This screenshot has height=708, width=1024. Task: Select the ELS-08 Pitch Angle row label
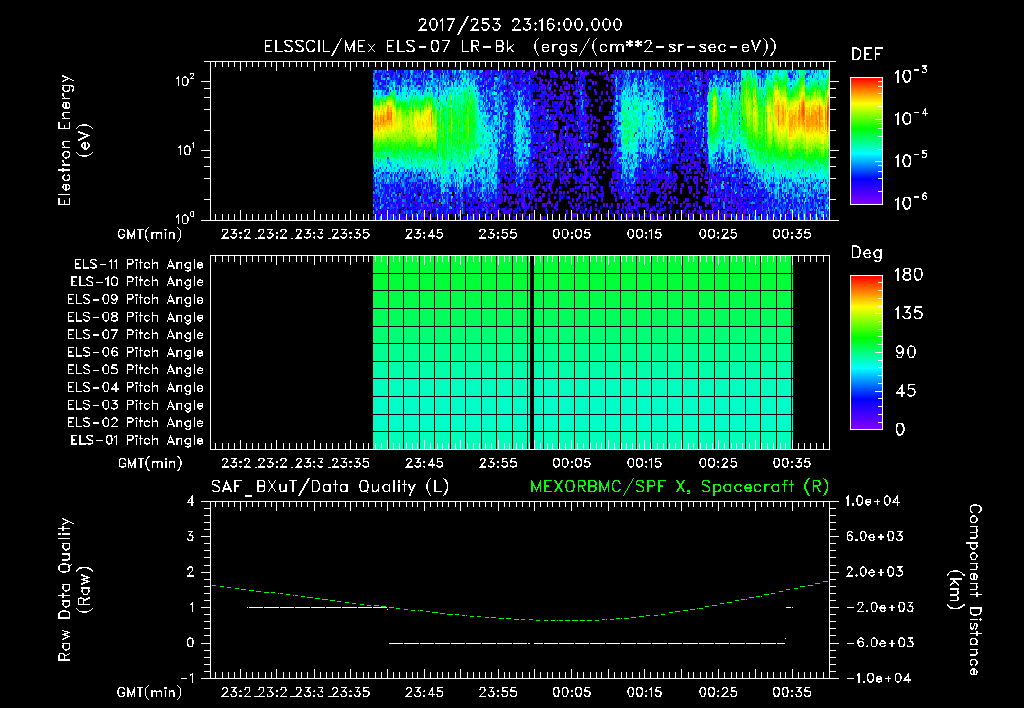coord(136,317)
